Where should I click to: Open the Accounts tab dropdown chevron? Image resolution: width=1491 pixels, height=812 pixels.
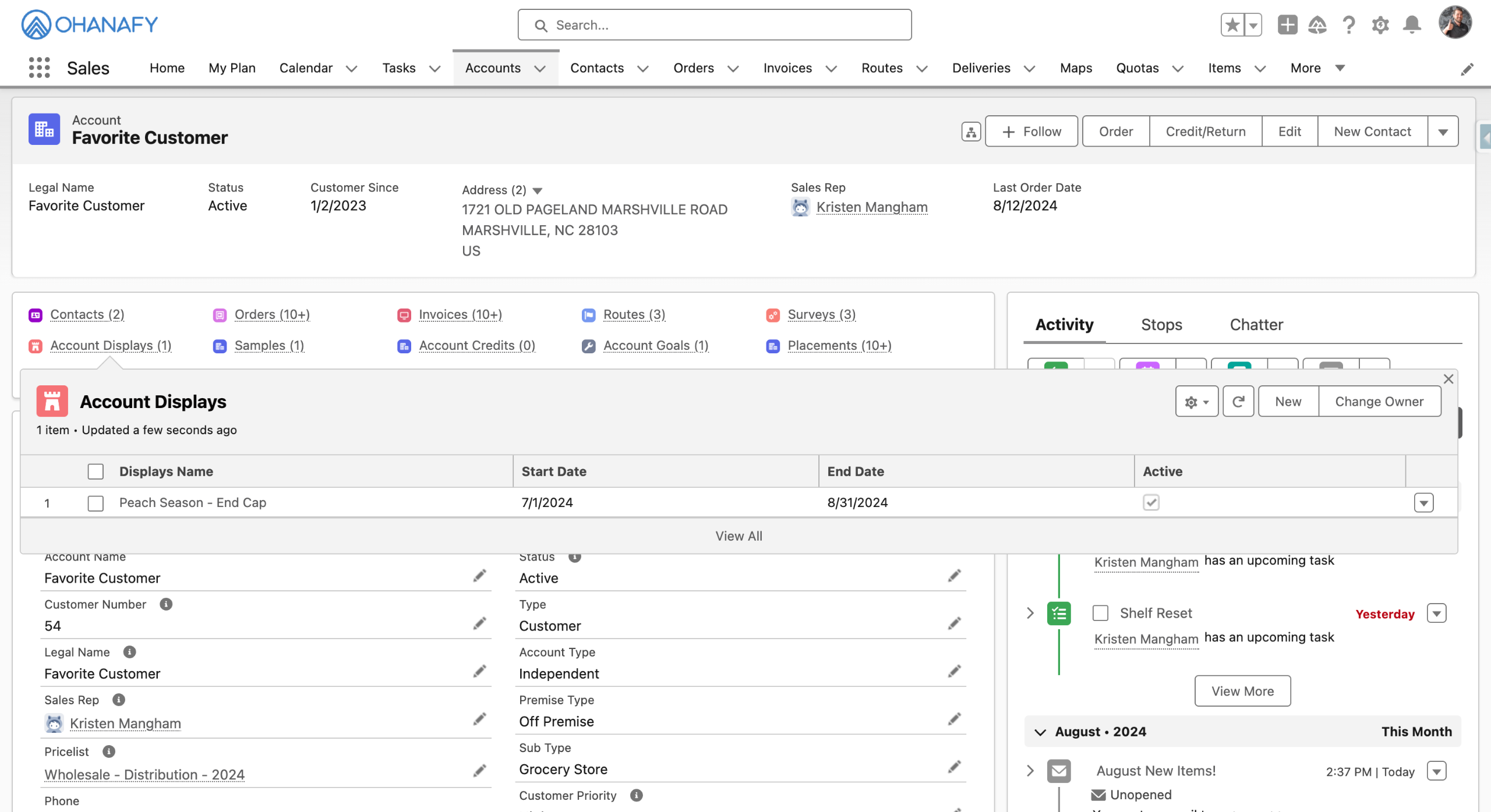click(540, 69)
